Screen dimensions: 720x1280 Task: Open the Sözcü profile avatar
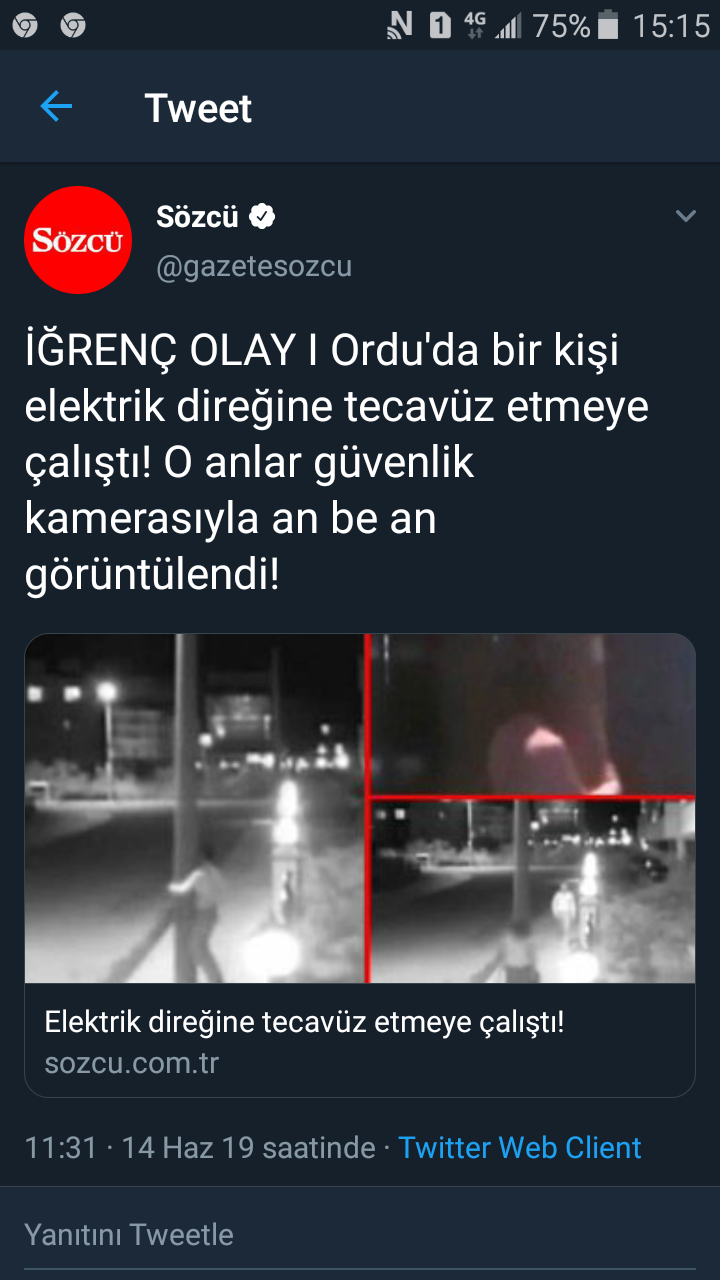(78, 240)
